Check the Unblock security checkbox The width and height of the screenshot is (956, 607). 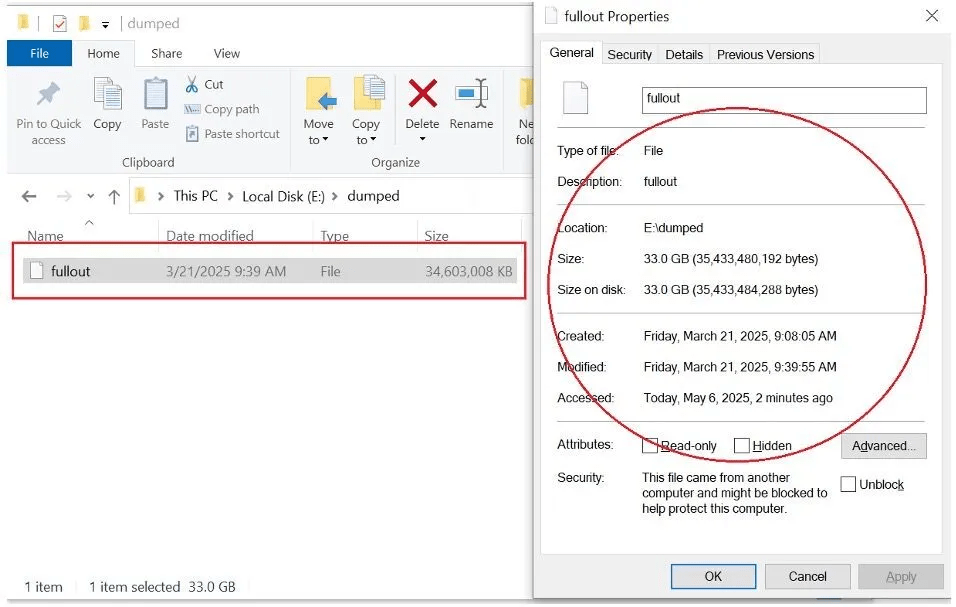point(848,484)
